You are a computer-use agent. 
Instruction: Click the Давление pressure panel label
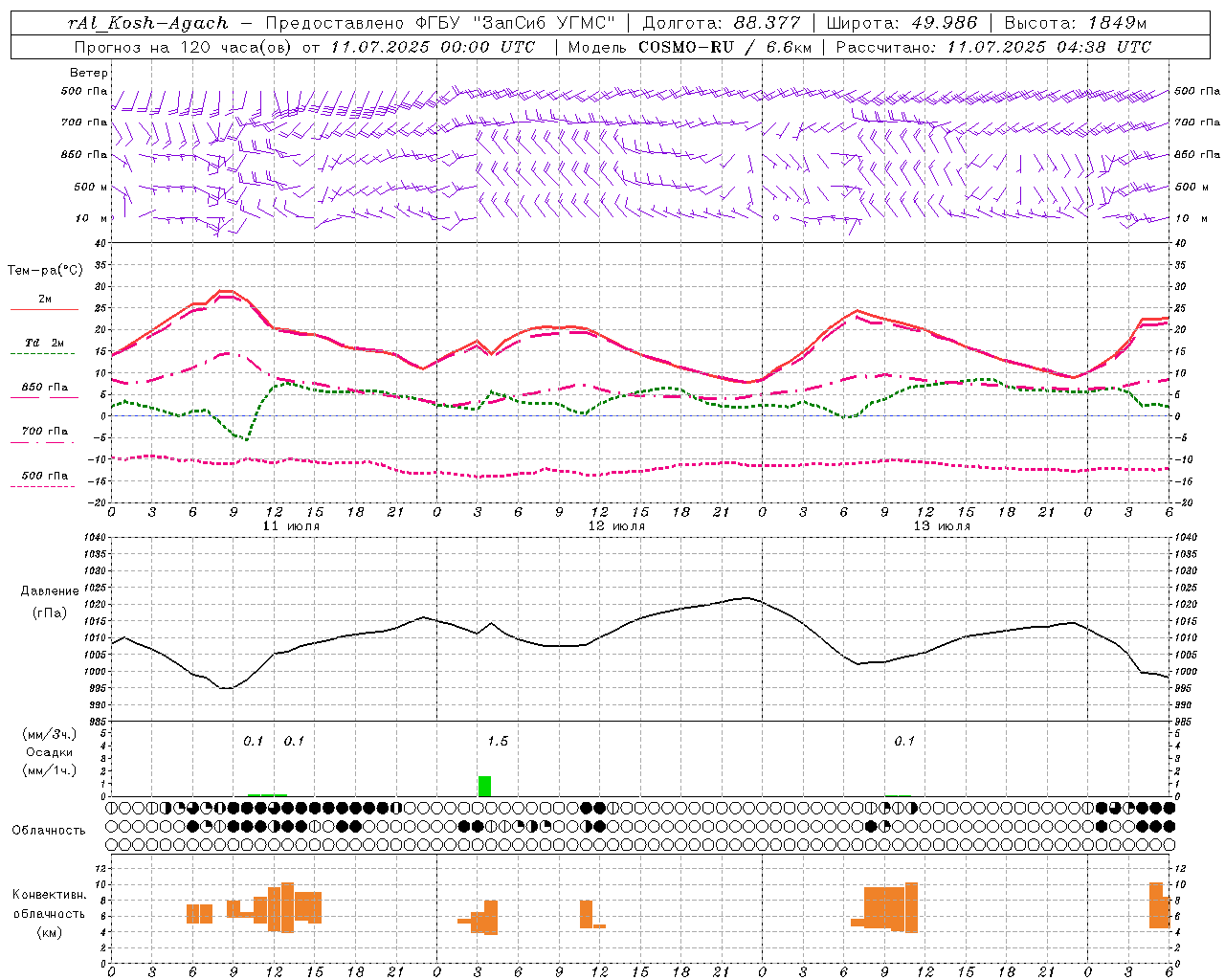pos(50,591)
